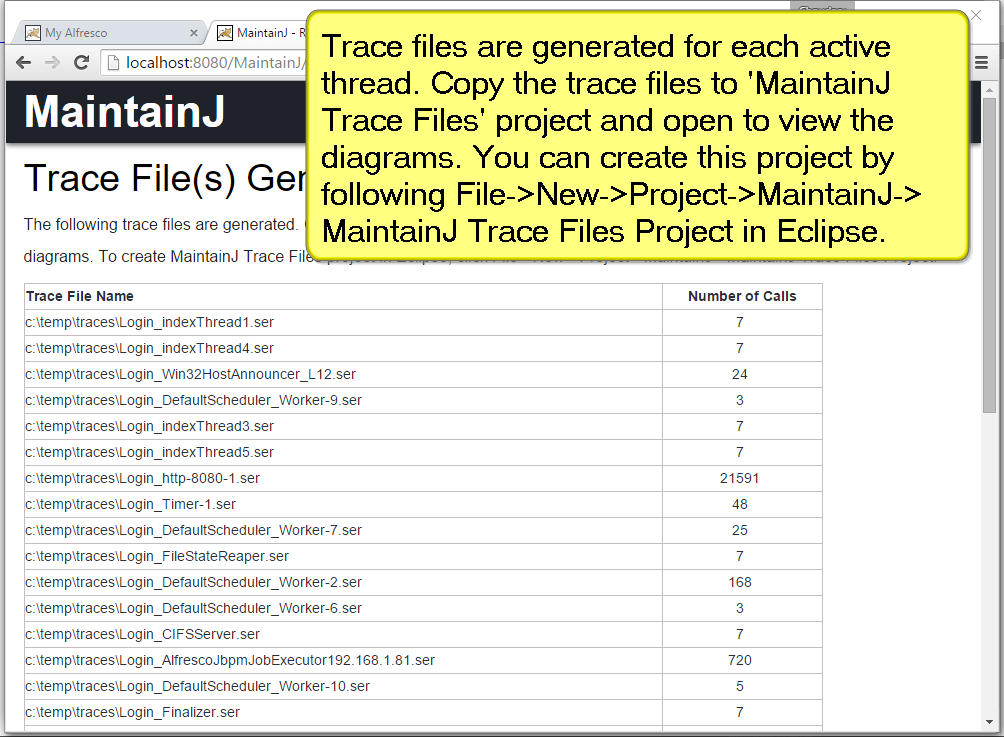Click the vertical scrollbar thumb
The width and height of the screenshot is (1004, 737).
point(989,255)
